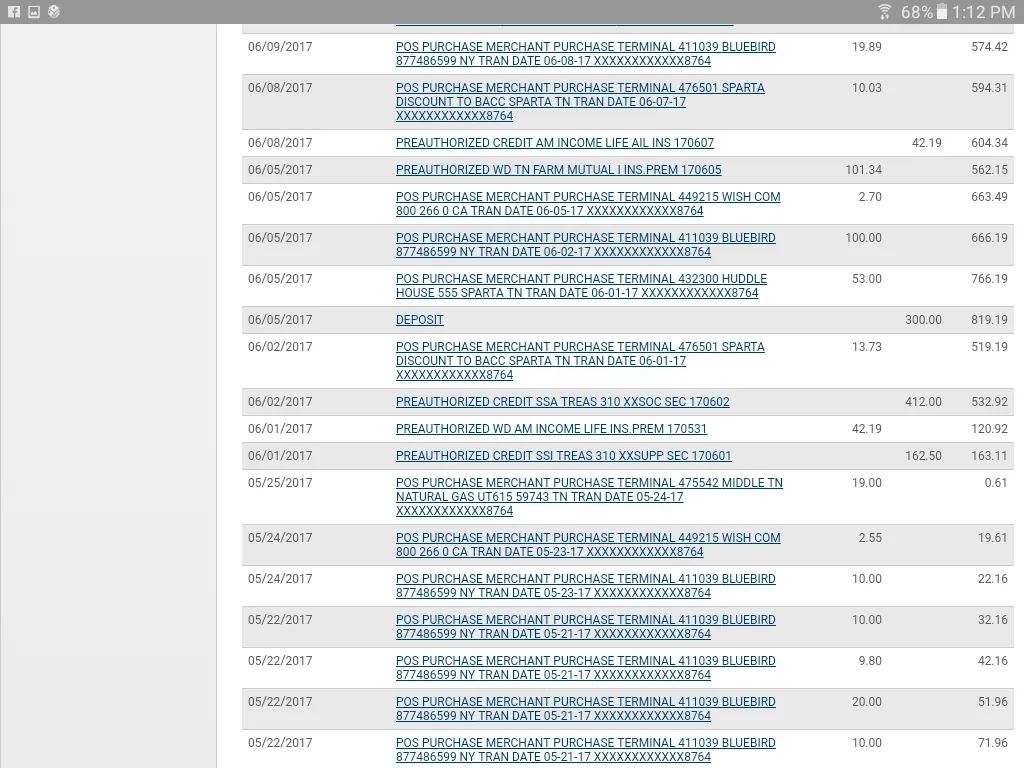1024x768 pixels.
Task: Select debit amount 10.03
Action: click(867, 88)
